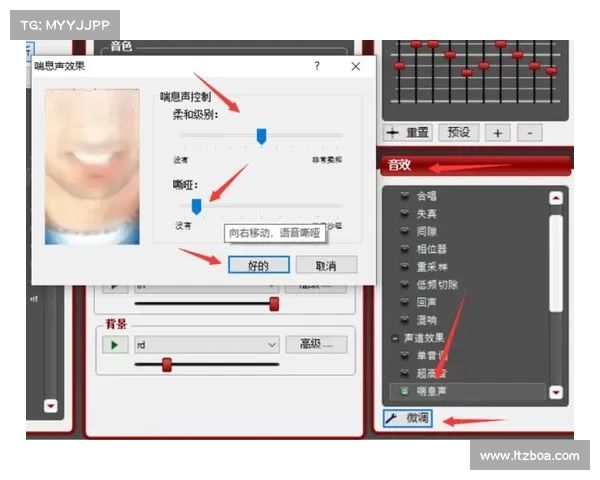
Task: Toggle the green 喘息声 effect indicator
Action: [x=404, y=391]
